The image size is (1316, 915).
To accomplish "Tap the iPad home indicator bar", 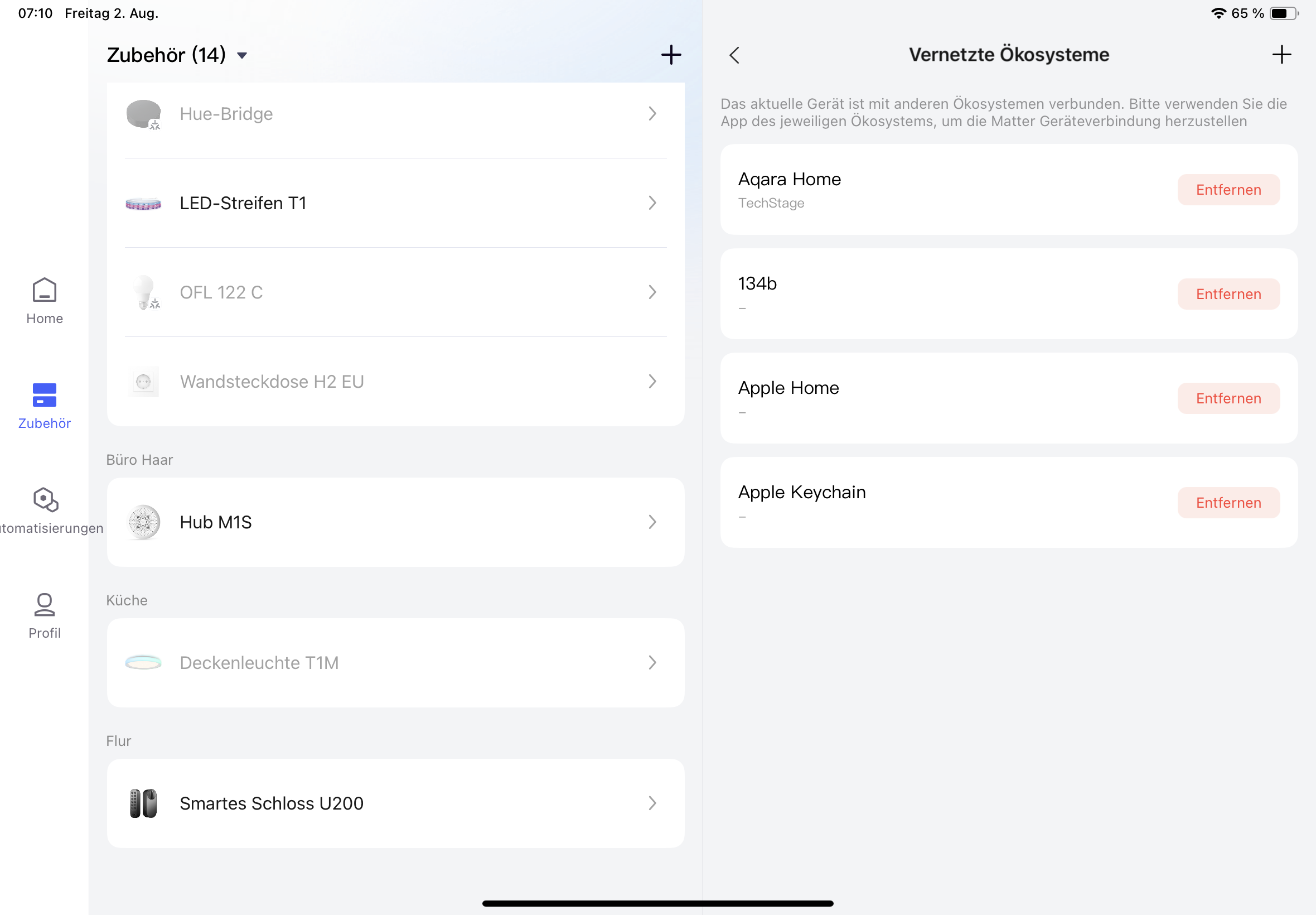I will coord(657,903).
